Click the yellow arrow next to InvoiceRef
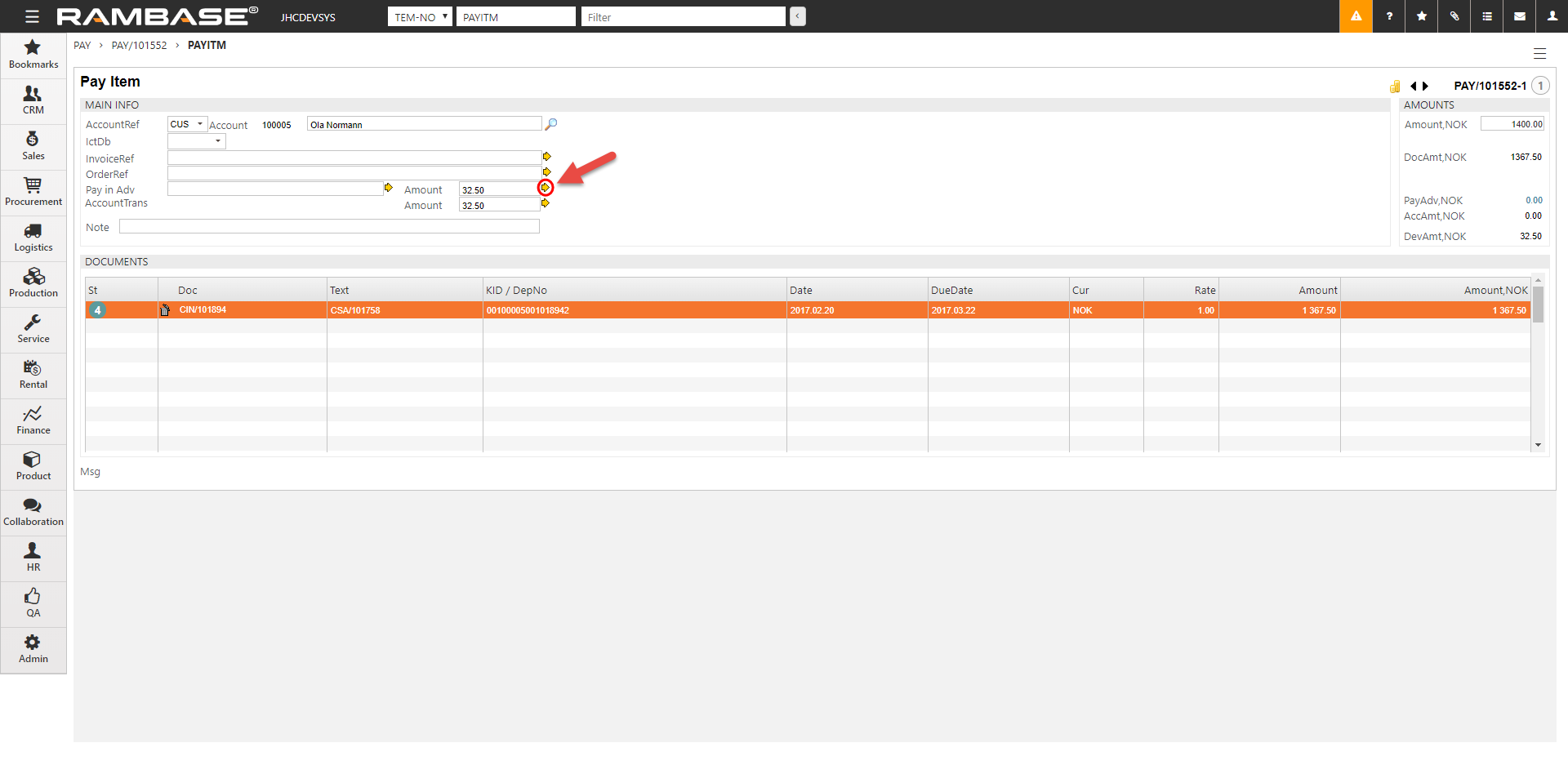The image size is (1568, 765). [546, 156]
